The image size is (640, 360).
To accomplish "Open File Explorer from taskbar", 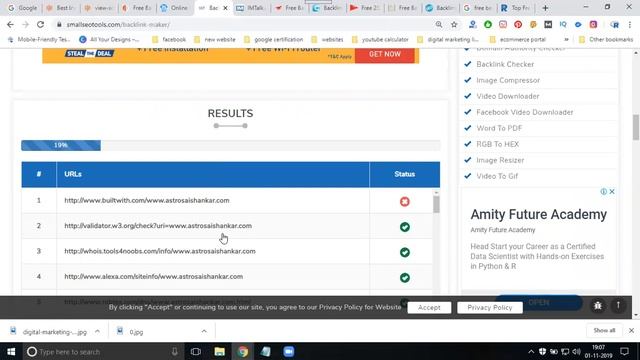I will click(220, 351).
